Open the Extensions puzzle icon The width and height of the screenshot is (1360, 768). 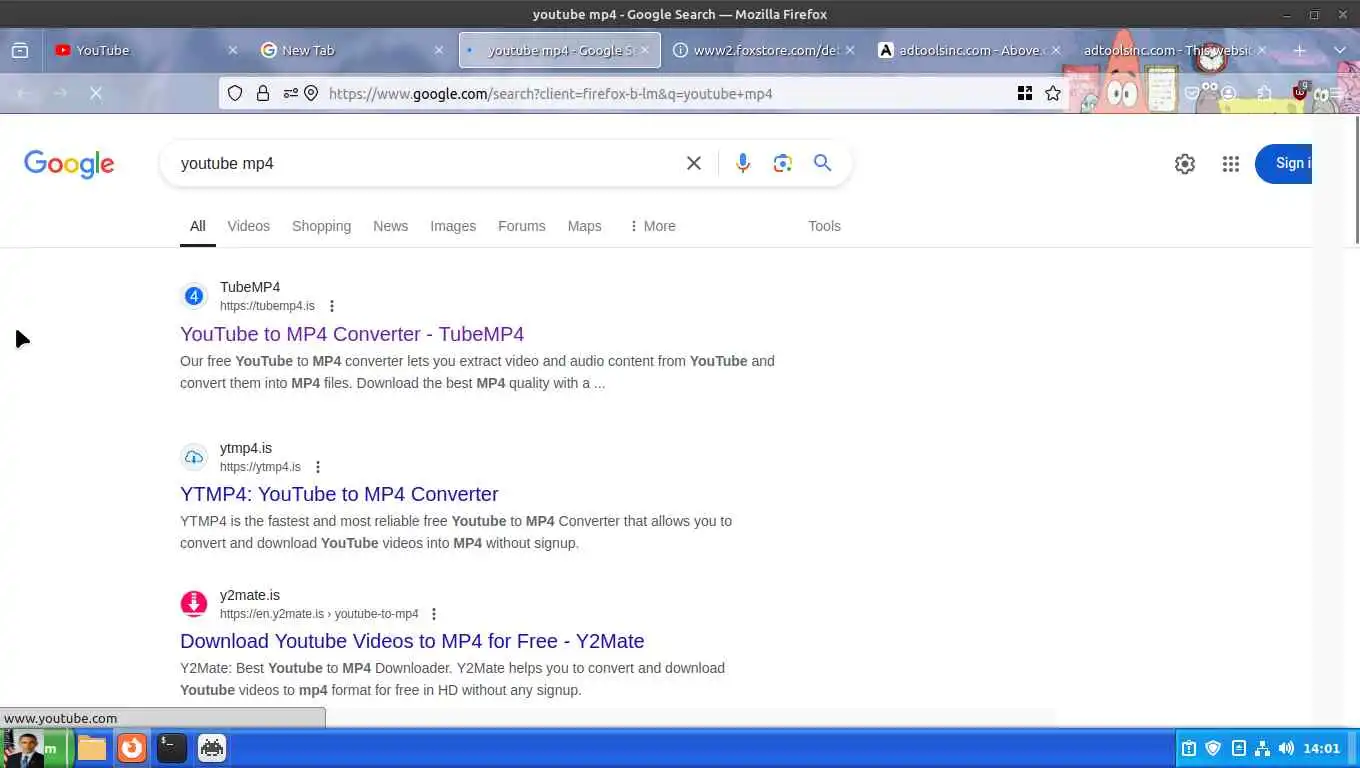point(1265,93)
